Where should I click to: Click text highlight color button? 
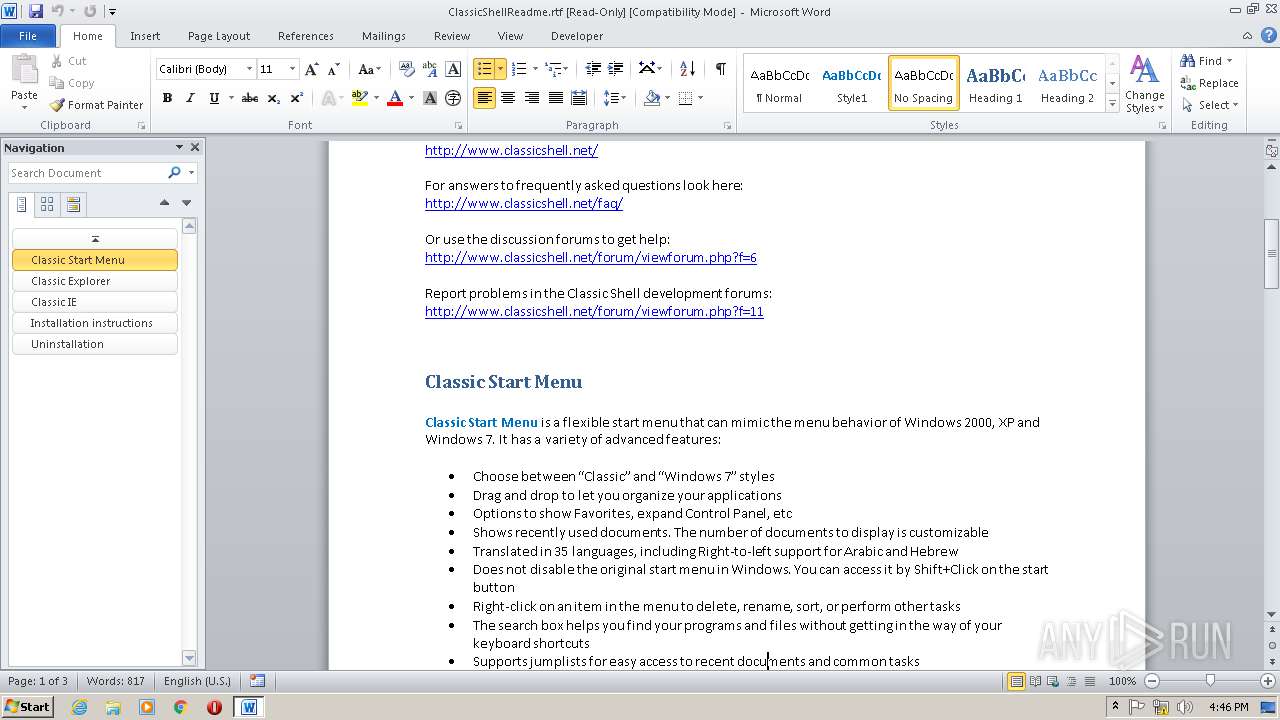point(359,98)
